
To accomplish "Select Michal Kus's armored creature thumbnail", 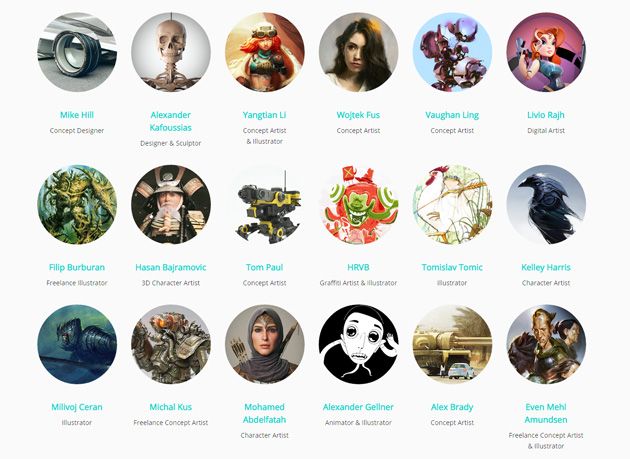I will tap(171, 344).
